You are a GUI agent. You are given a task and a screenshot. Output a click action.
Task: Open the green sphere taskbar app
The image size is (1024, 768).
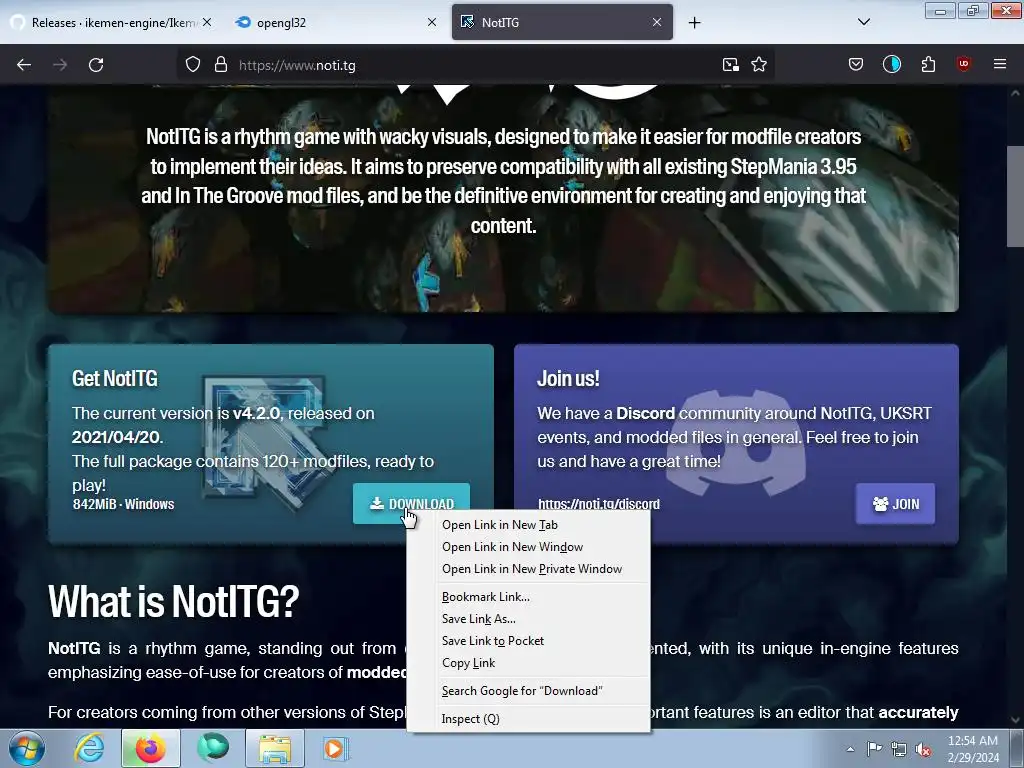pyautogui.click(x=213, y=748)
